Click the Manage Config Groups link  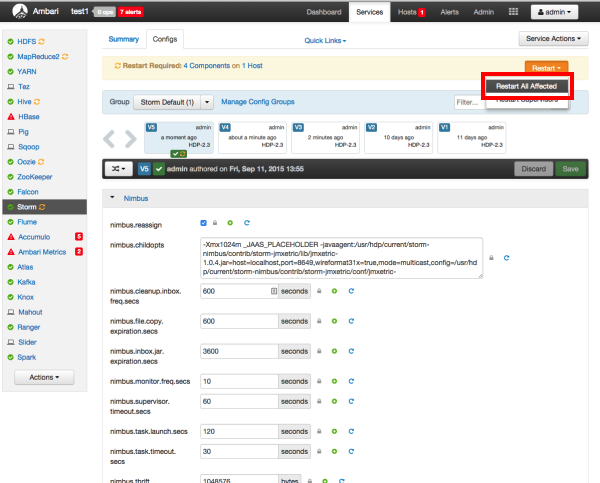258,102
